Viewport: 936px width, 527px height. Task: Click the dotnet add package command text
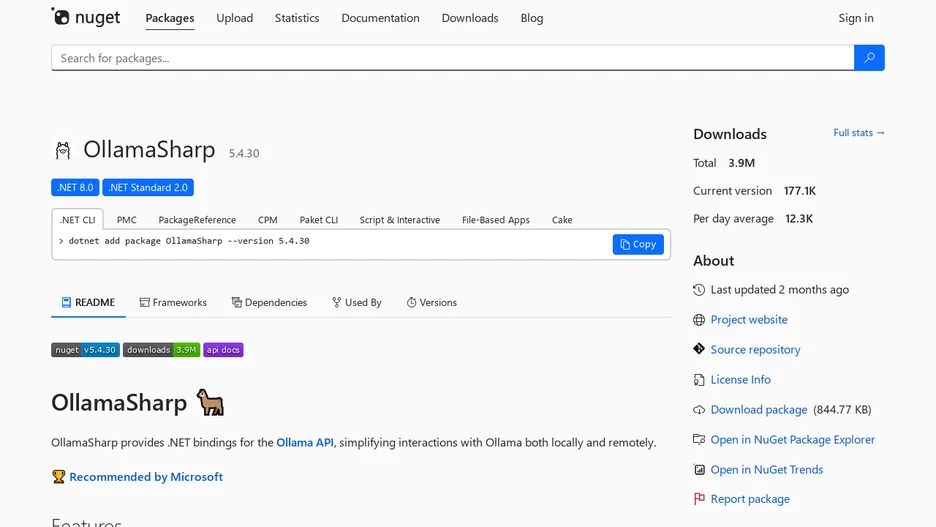(189, 241)
